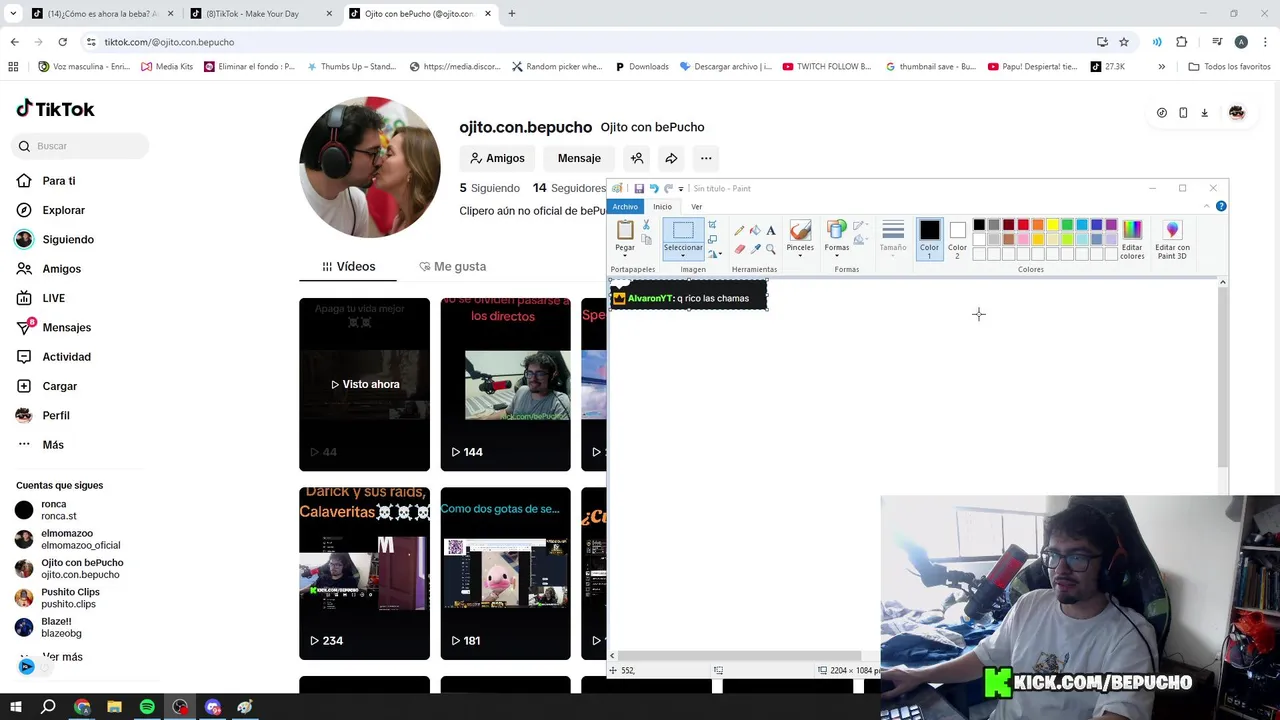Click the Mensaje button on the profile
1280x720 pixels.
579,158
